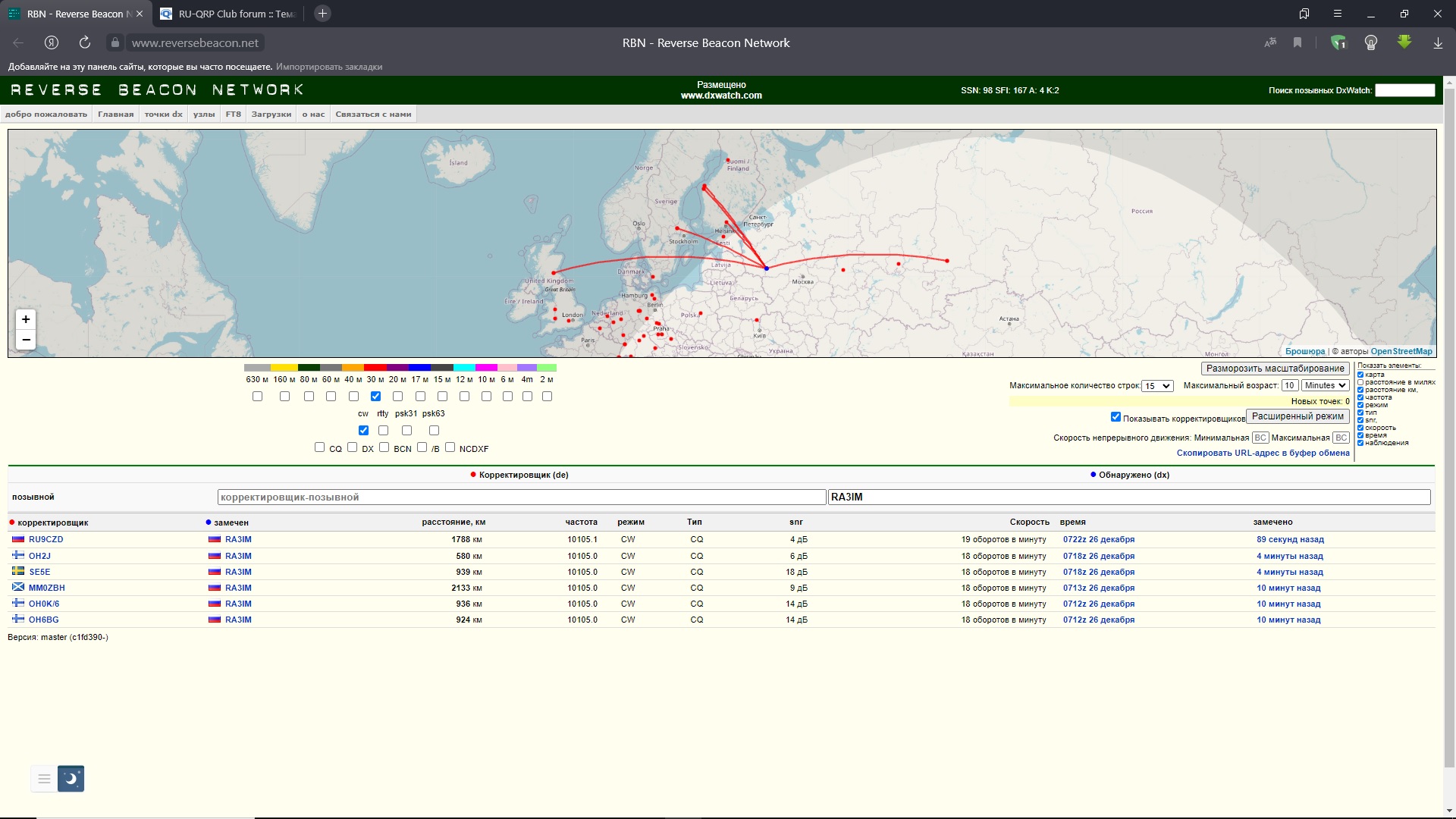The height and width of the screenshot is (819, 1456).
Task: Uncheck Показывать корректировщиков checkbox
Action: click(1116, 417)
